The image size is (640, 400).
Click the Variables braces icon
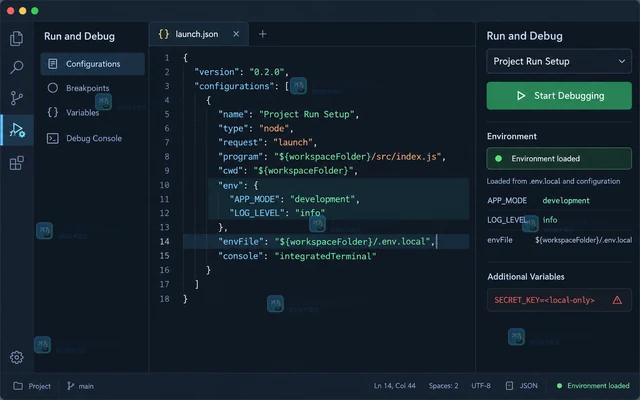(x=53, y=112)
